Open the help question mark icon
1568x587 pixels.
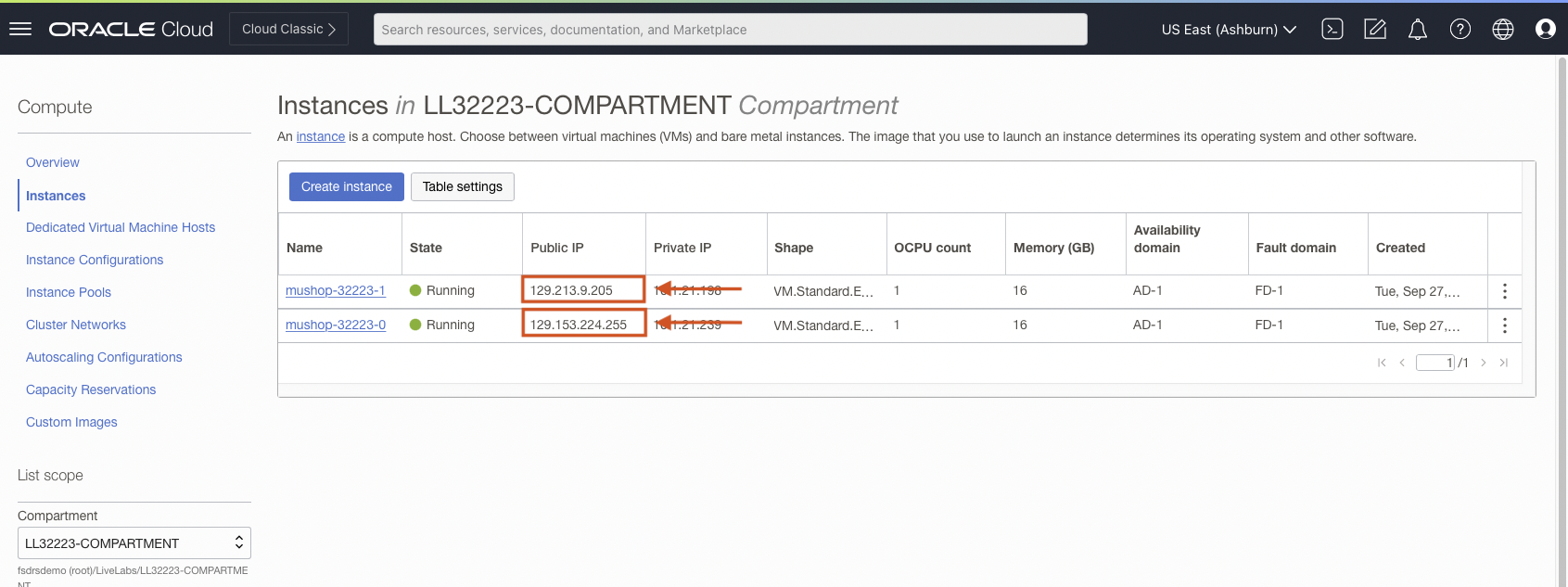[x=1460, y=30]
